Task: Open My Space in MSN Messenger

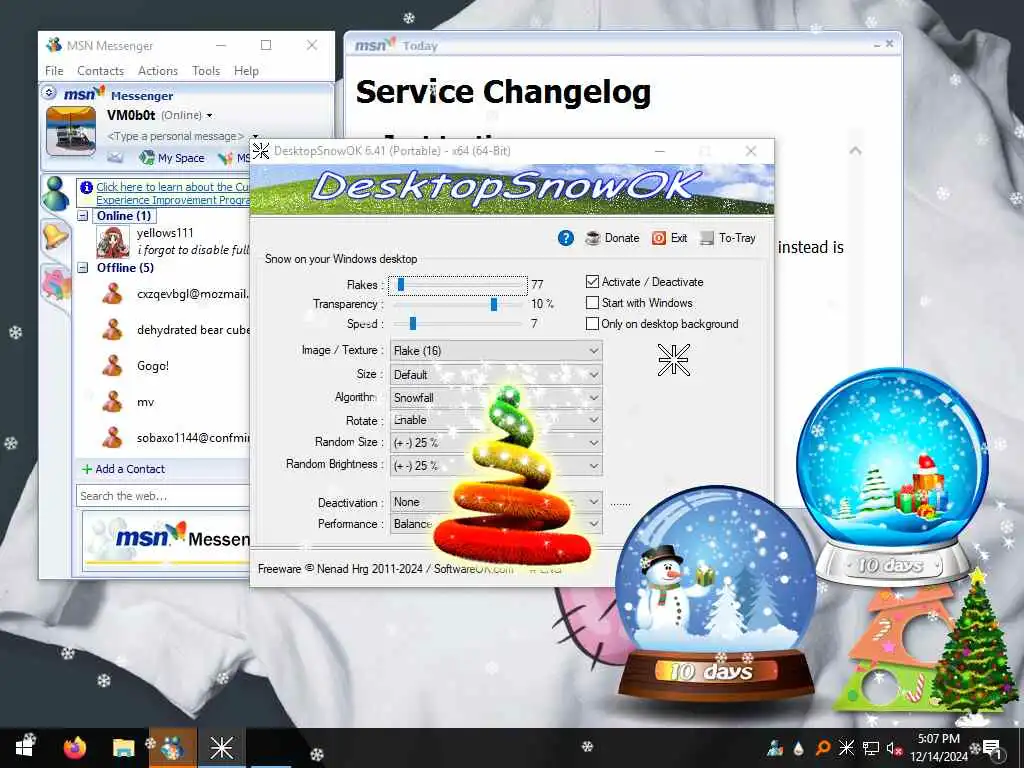Action: point(172,157)
